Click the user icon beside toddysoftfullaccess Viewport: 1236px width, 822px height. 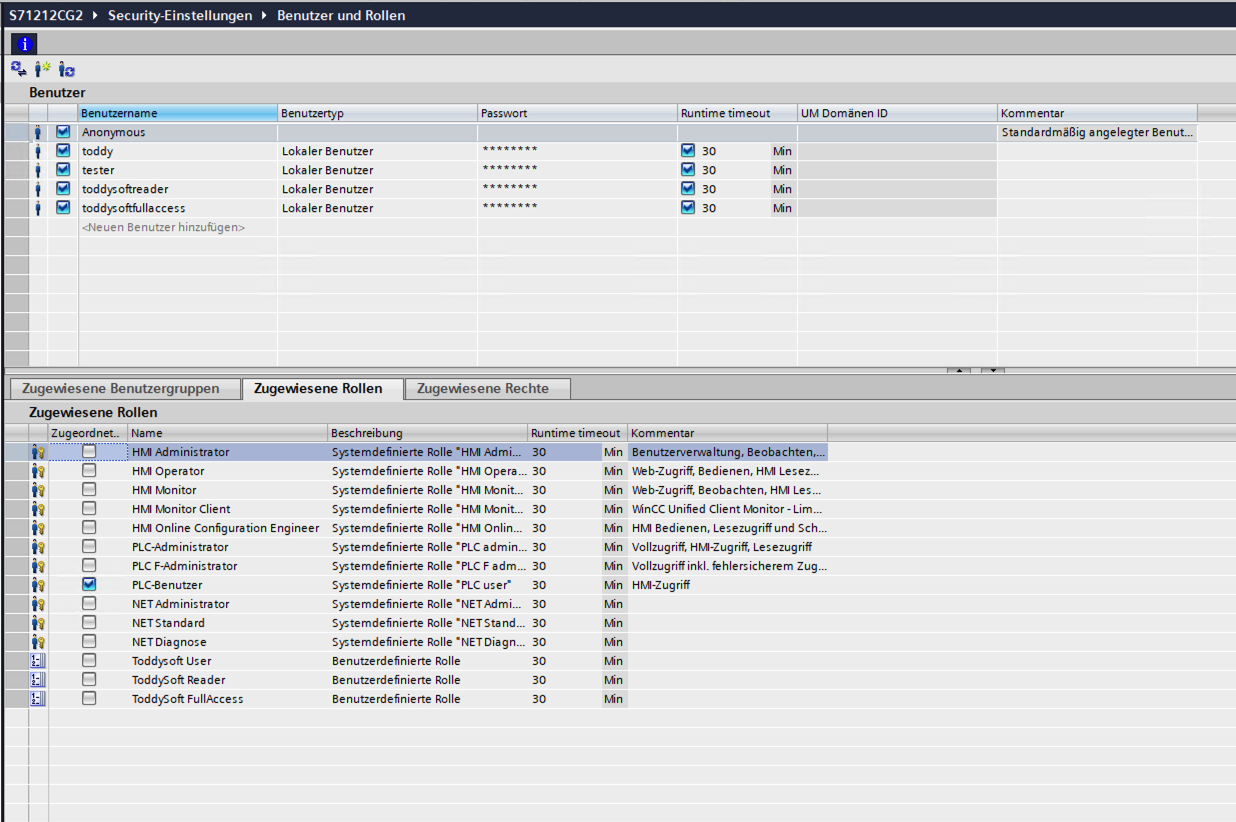pyautogui.click(x=38, y=208)
